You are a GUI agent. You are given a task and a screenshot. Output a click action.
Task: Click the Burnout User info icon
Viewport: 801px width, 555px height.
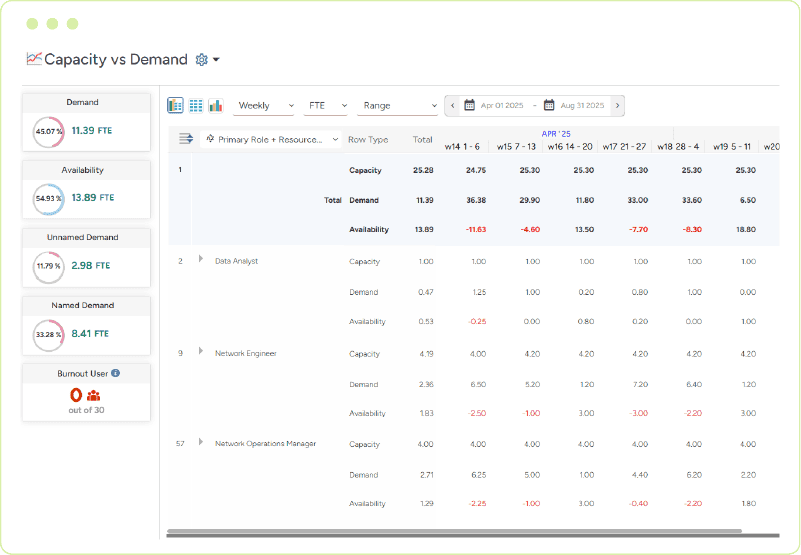click(115, 373)
